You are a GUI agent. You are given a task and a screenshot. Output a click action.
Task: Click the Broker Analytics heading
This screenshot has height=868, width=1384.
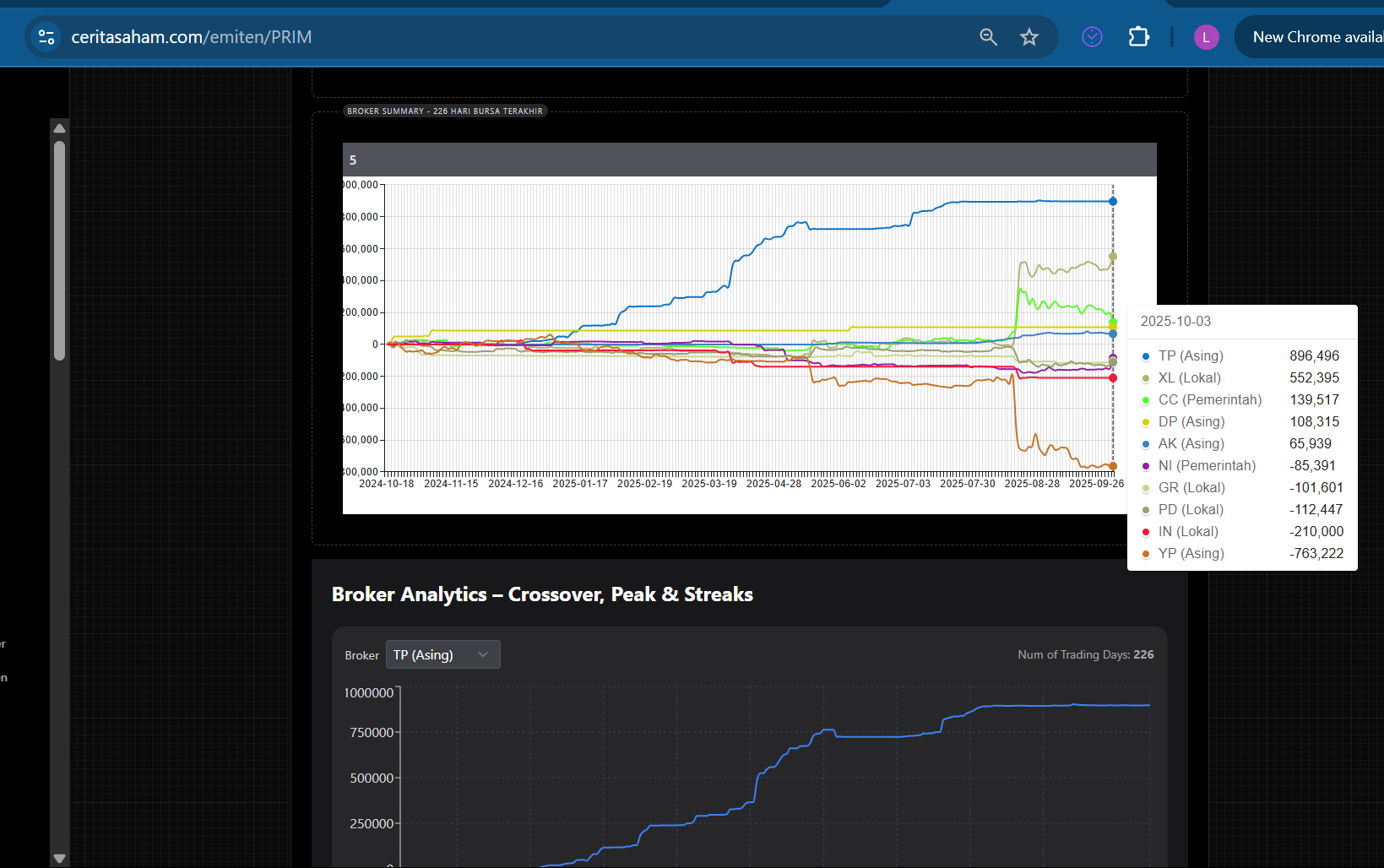coord(542,594)
